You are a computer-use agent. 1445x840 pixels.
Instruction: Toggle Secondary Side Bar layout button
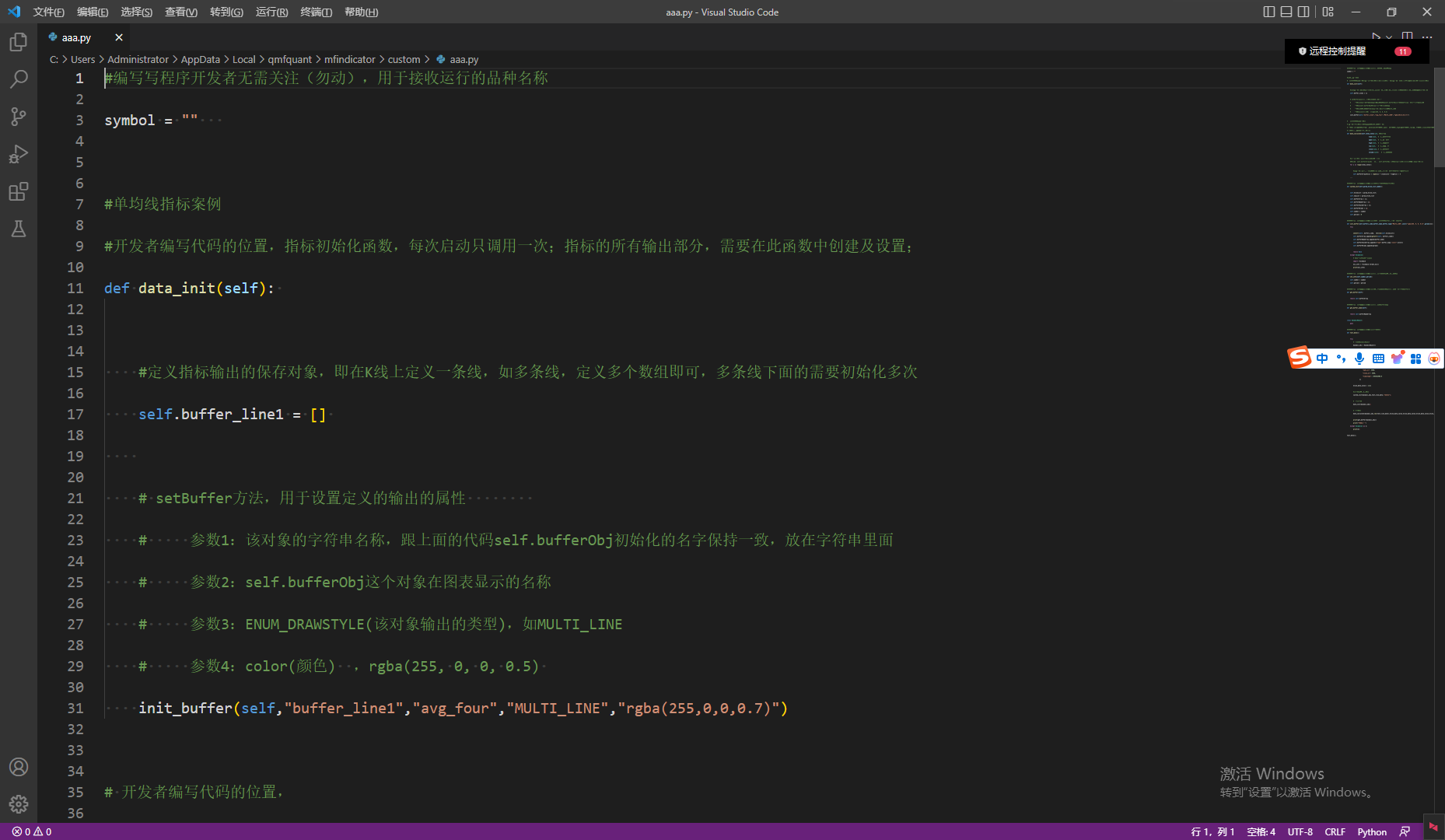pos(1303,12)
